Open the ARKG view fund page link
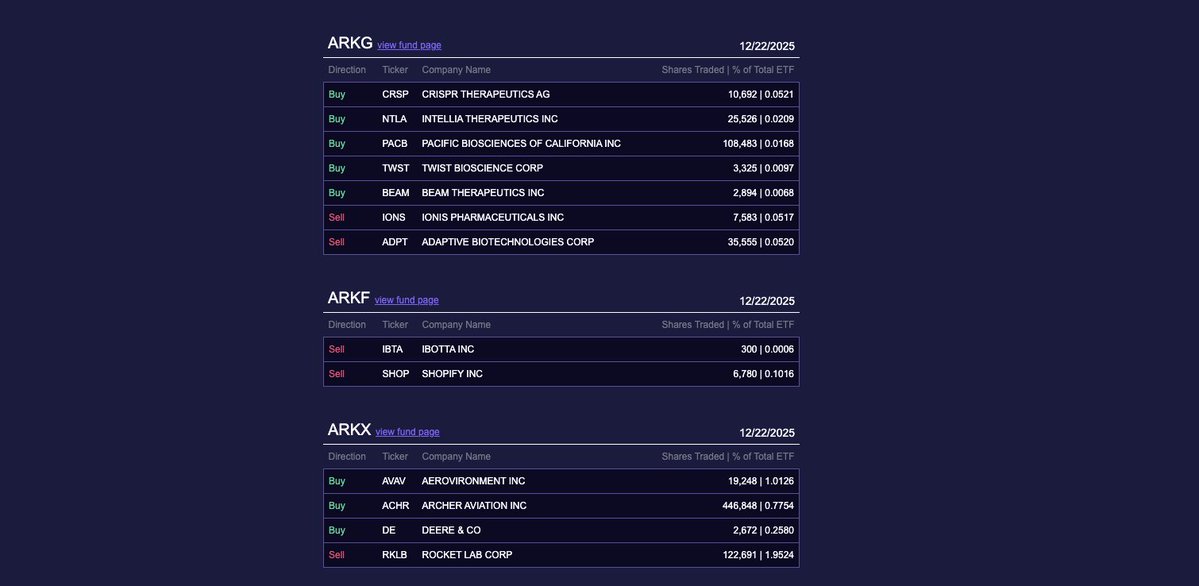This screenshot has height=586, width=1199. (x=409, y=45)
